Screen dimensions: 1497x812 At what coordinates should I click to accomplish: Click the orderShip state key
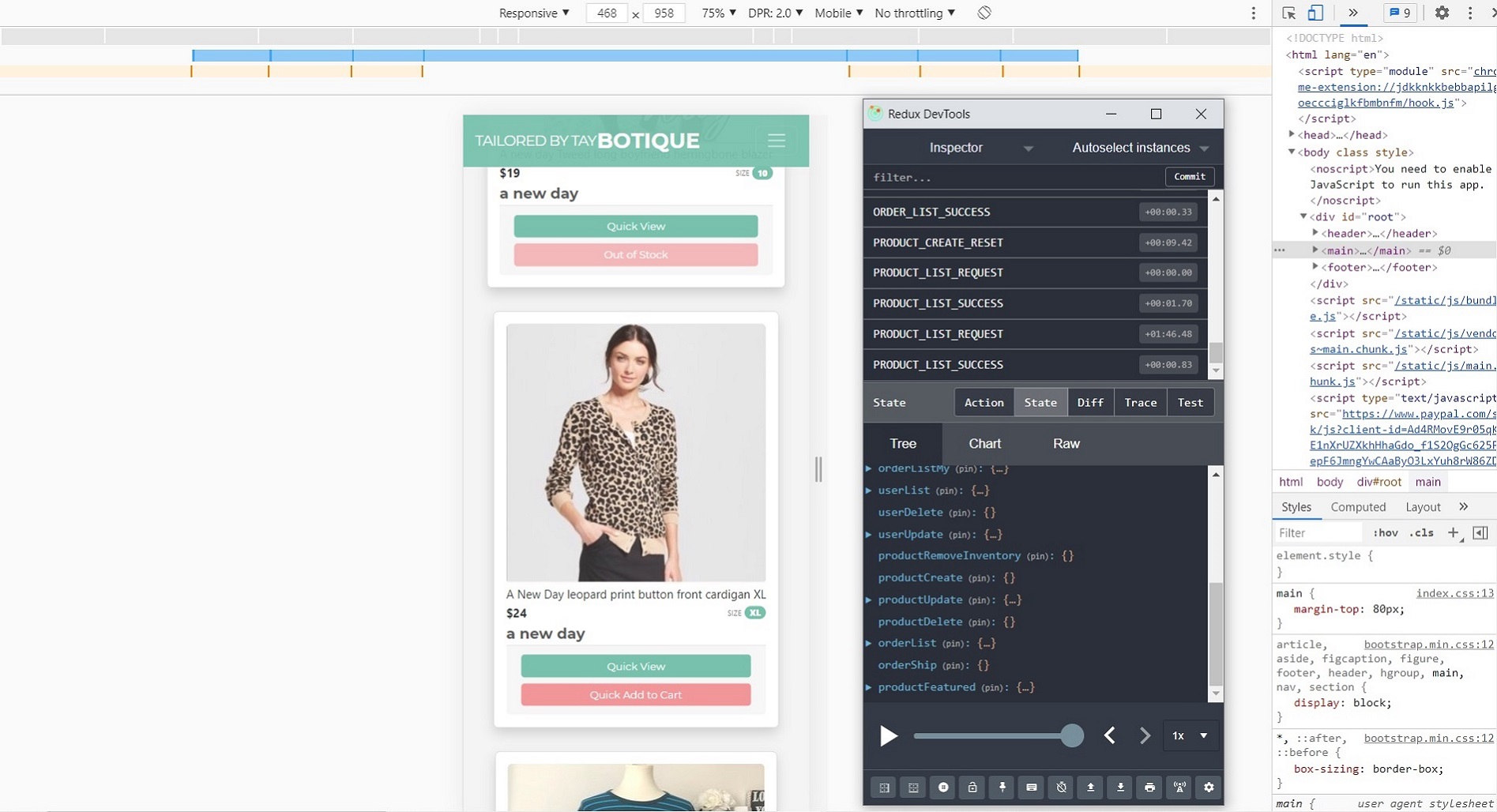pyautogui.click(x=907, y=665)
